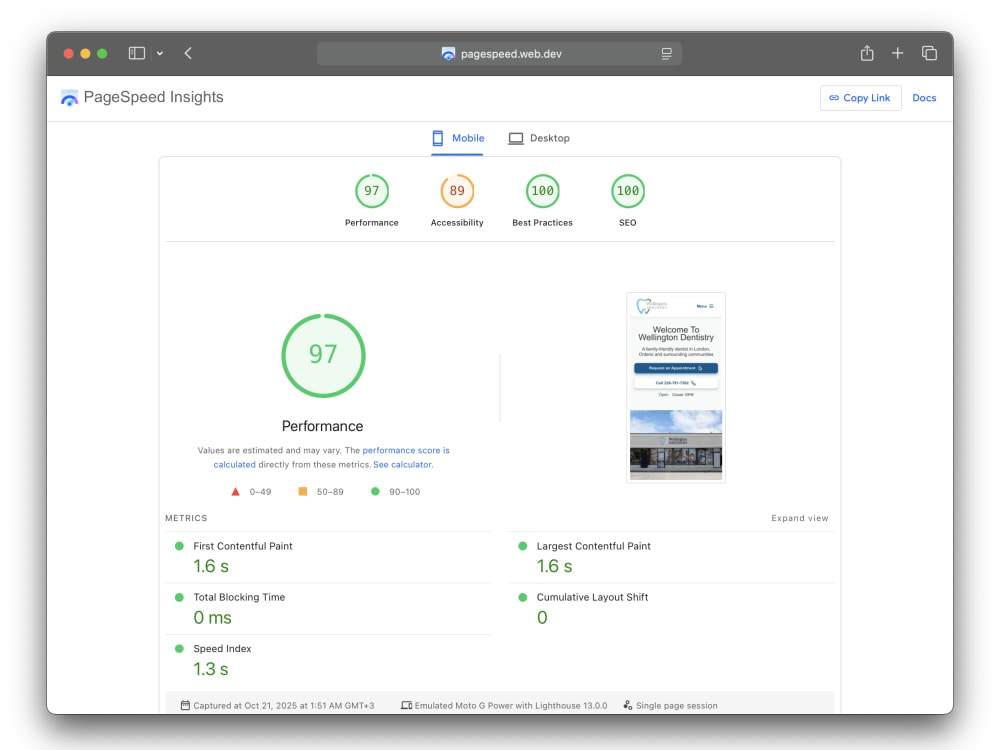Click the PageSpeed Insights title

click(x=154, y=97)
